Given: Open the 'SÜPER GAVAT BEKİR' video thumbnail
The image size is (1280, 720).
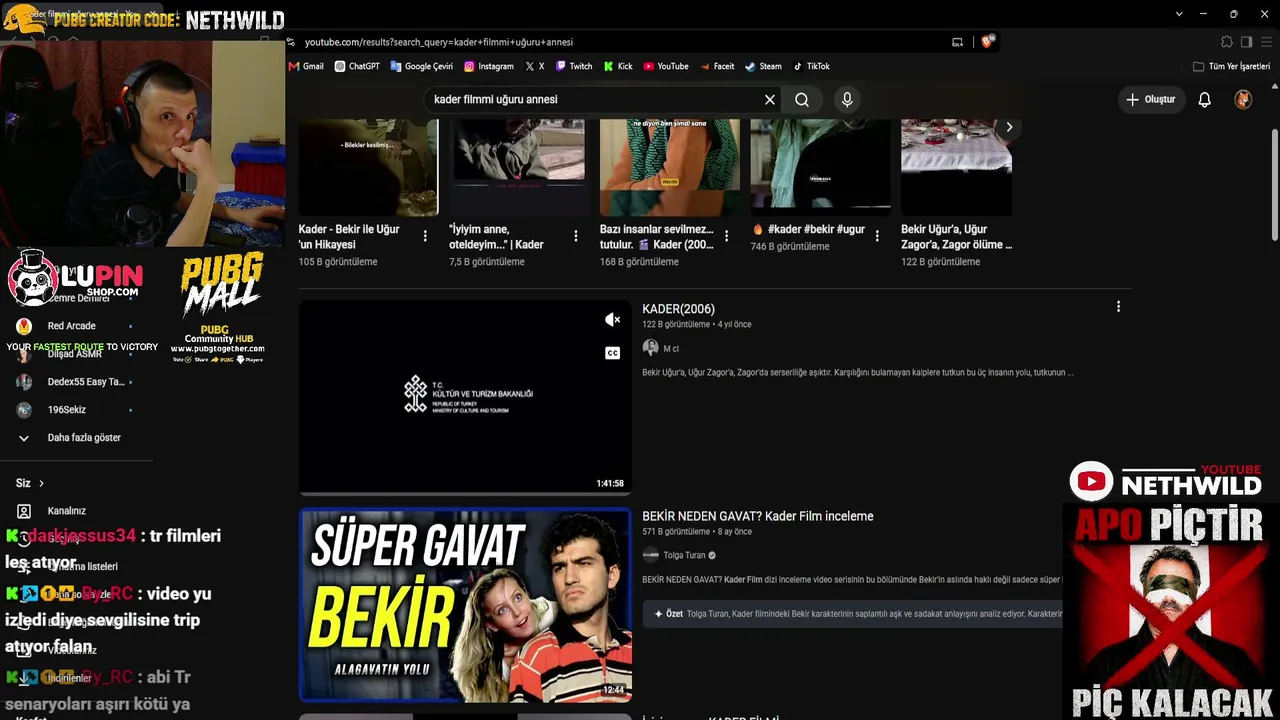Looking at the screenshot, I should coord(465,606).
